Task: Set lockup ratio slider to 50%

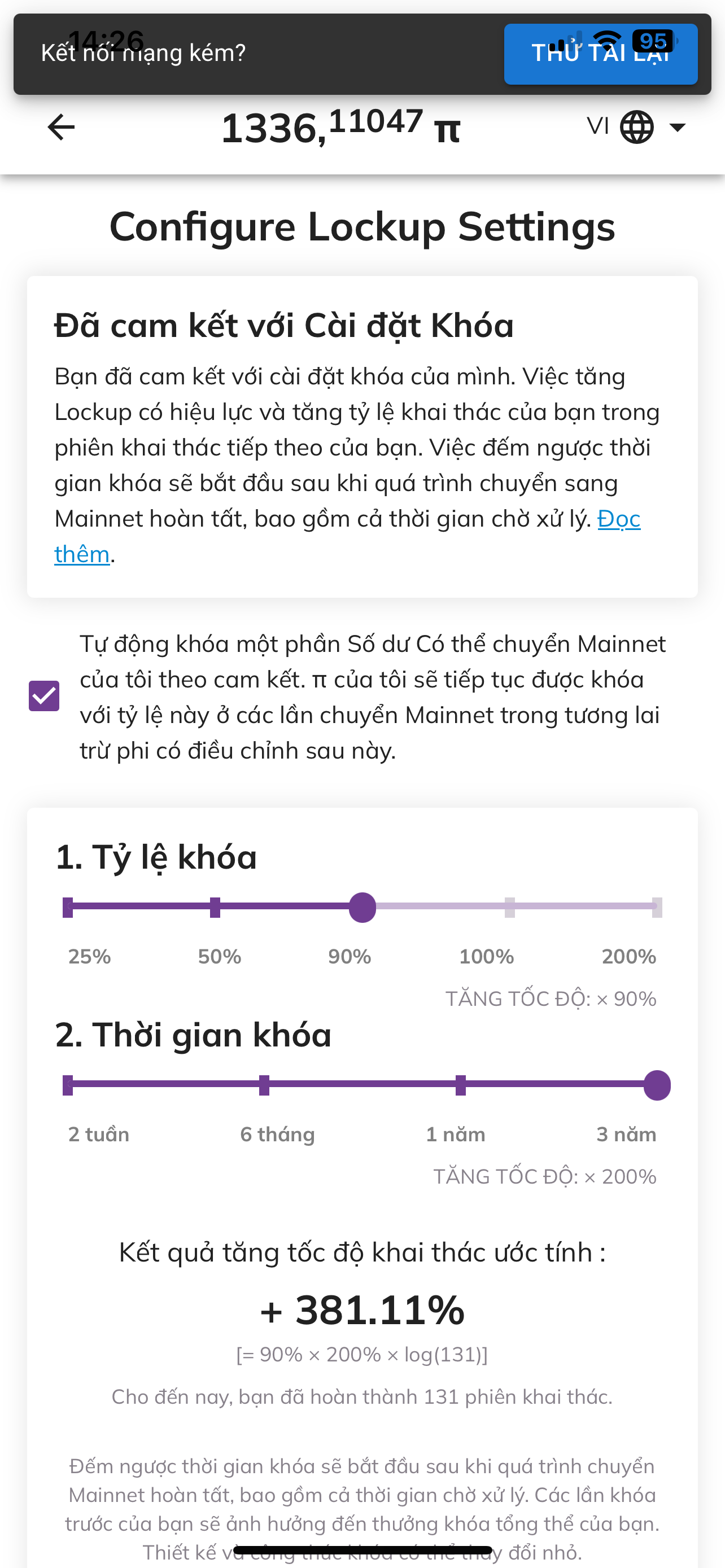Action: point(215,907)
